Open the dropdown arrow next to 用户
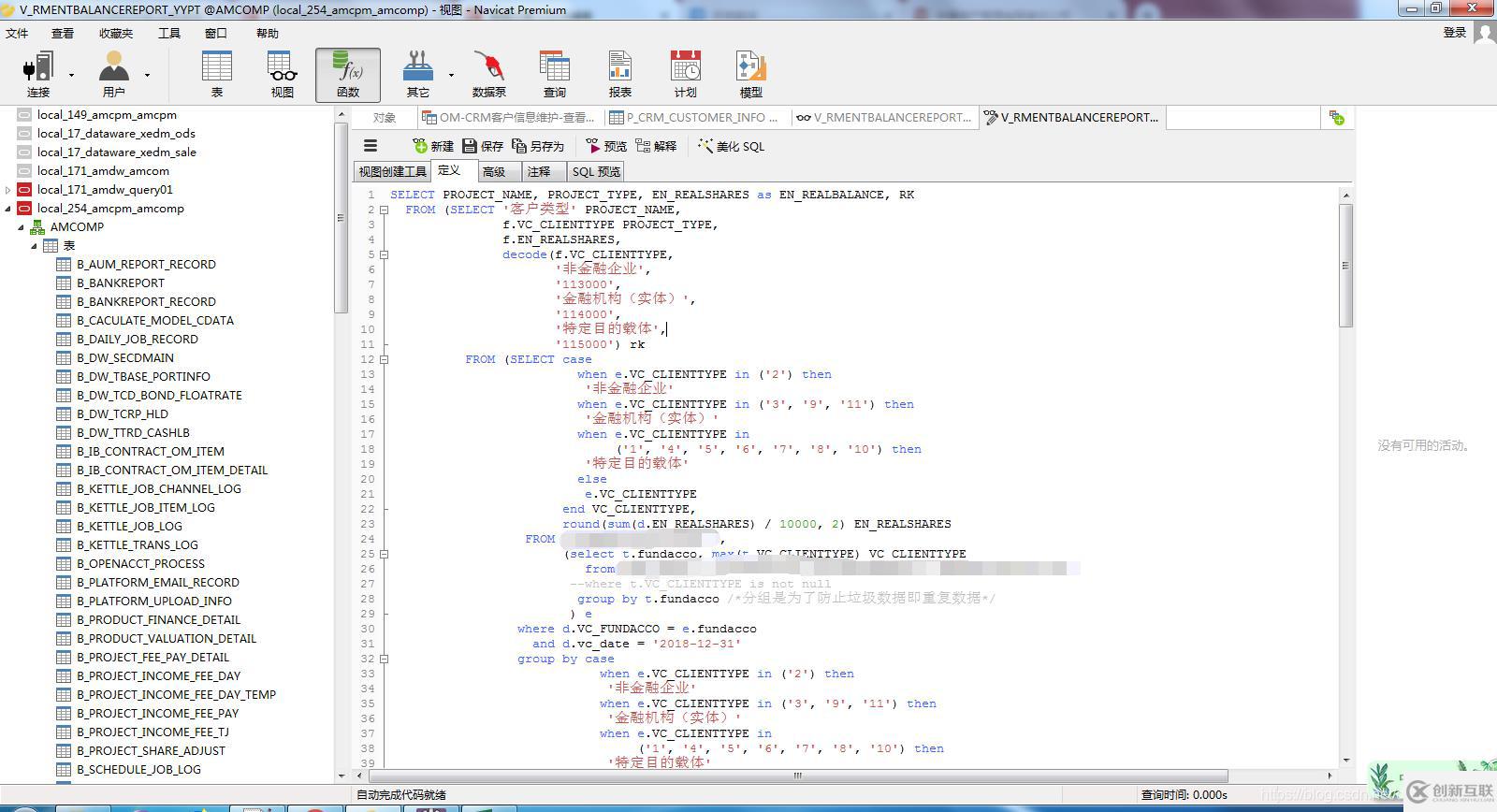 (147, 75)
